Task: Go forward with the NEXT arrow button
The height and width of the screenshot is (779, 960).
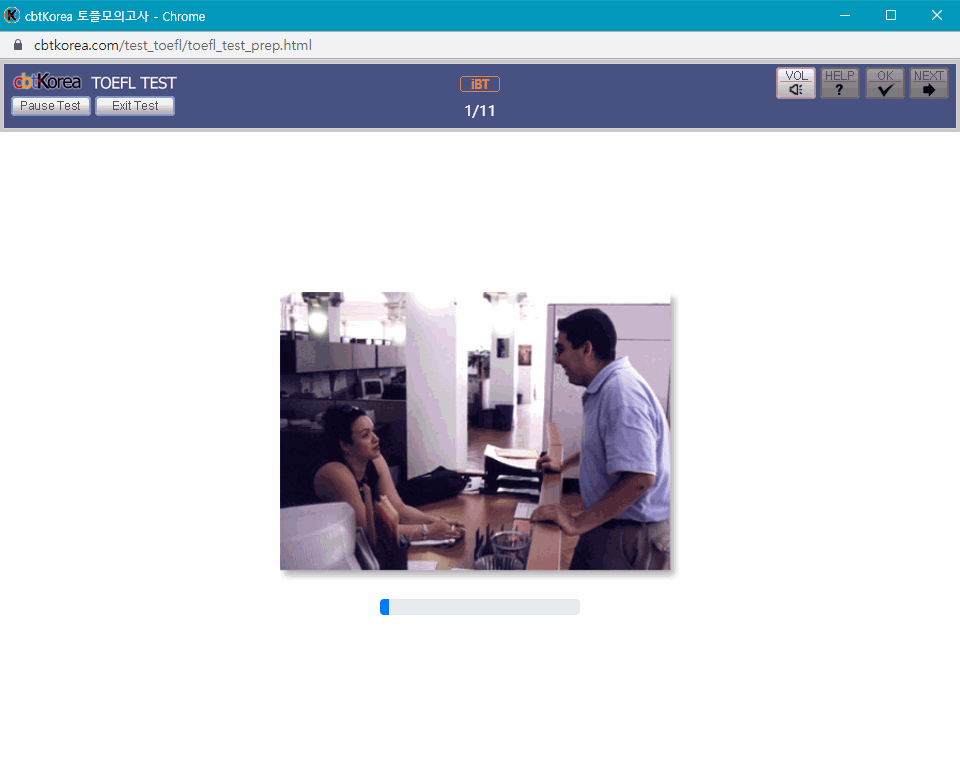Action: click(x=928, y=83)
